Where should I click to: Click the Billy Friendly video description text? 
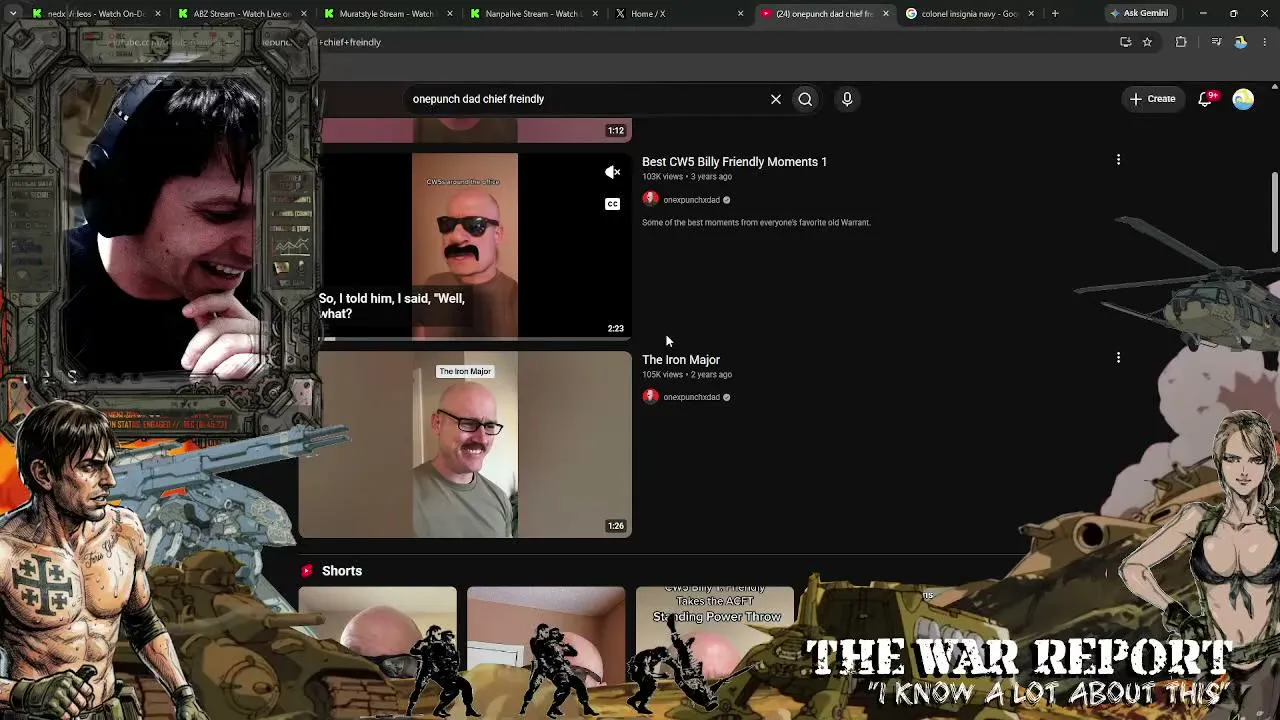756,223
